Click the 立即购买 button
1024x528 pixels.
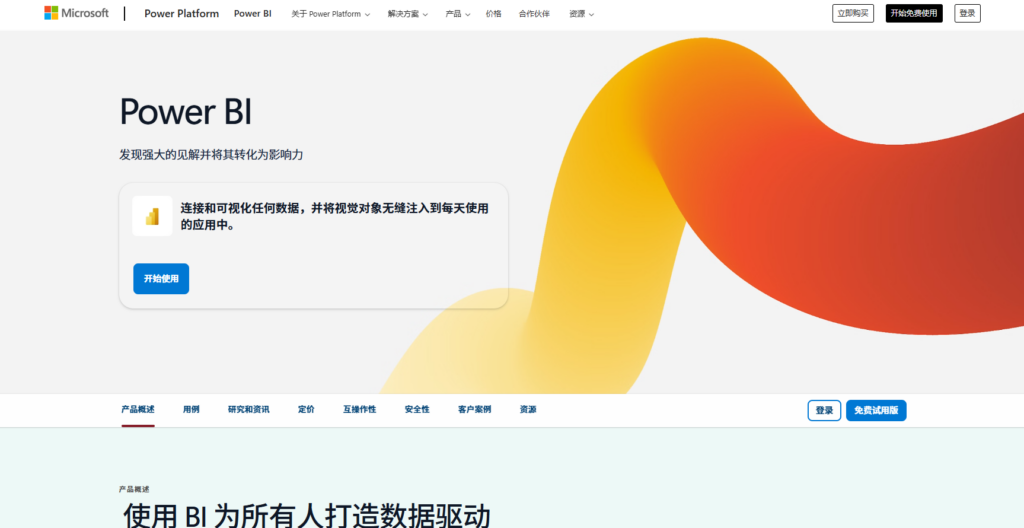click(x=852, y=13)
